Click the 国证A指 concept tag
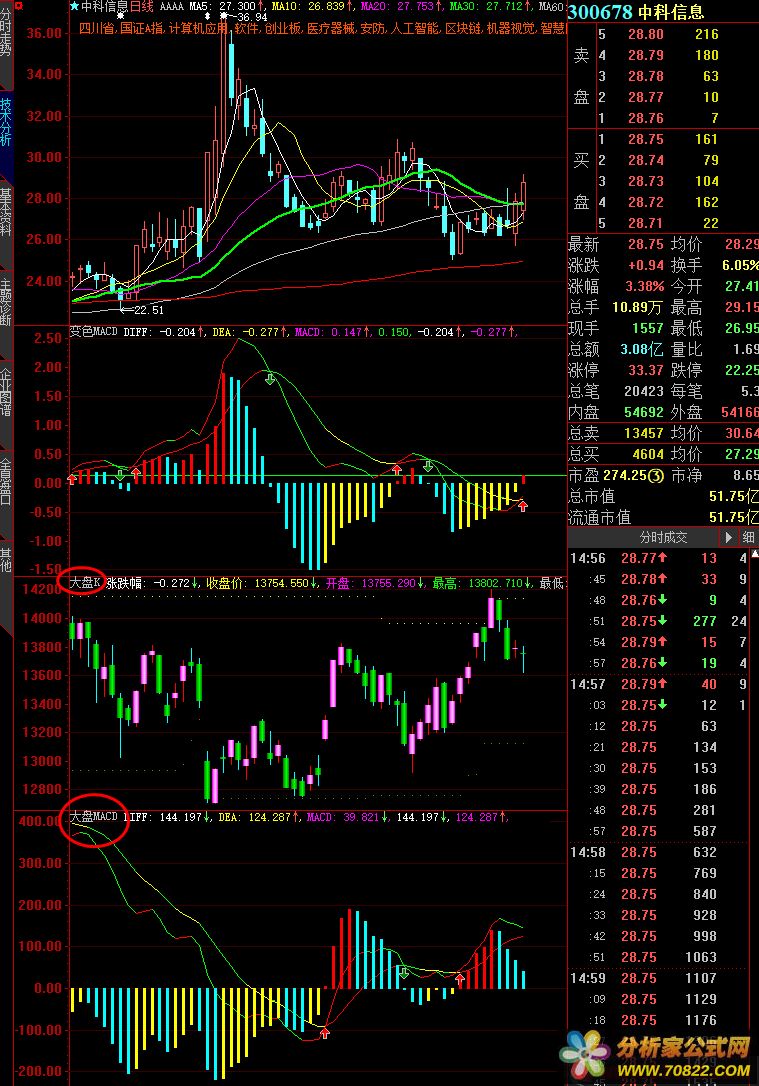 (142, 28)
